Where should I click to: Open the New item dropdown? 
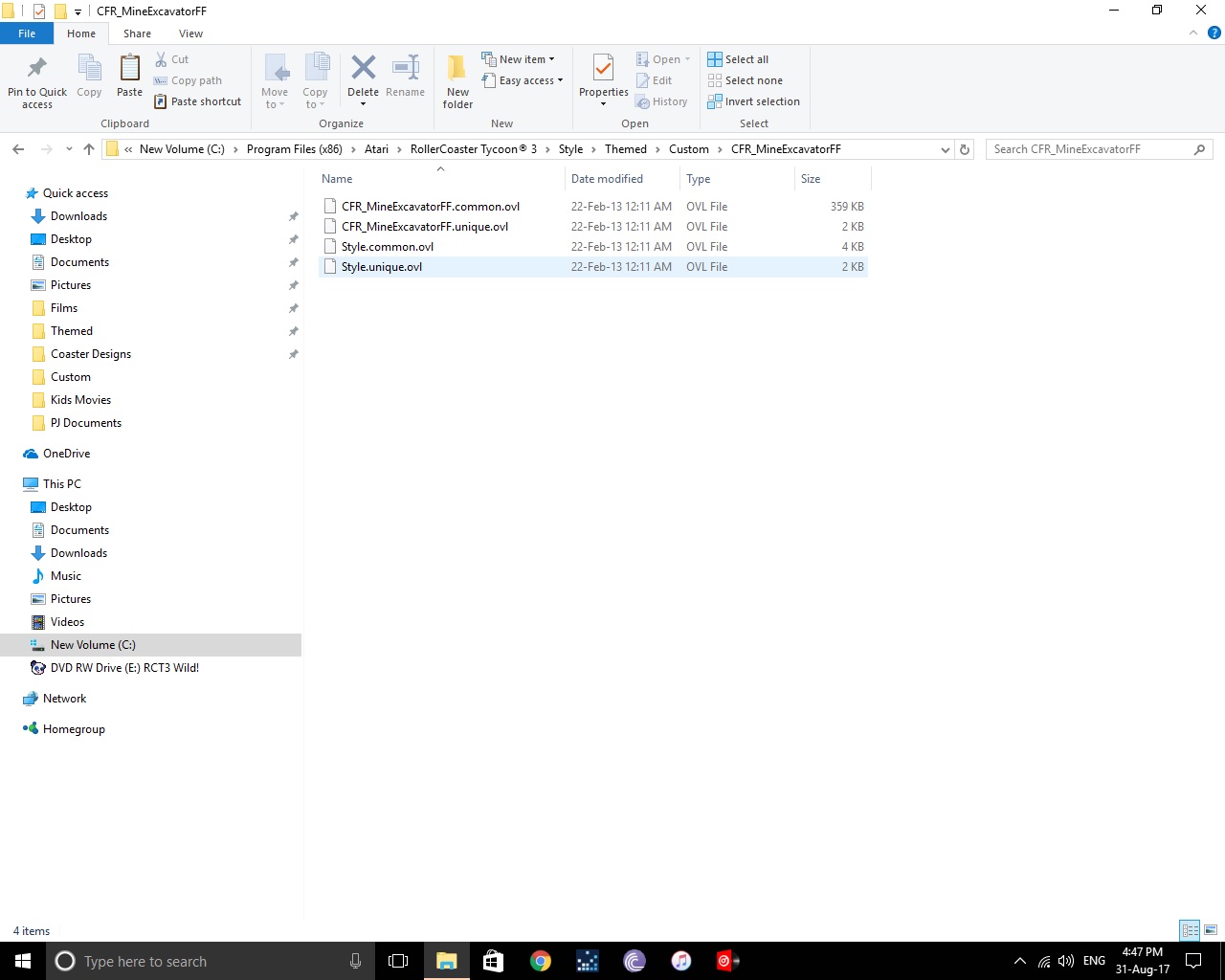pyautogui.click(x=518, y=59)
